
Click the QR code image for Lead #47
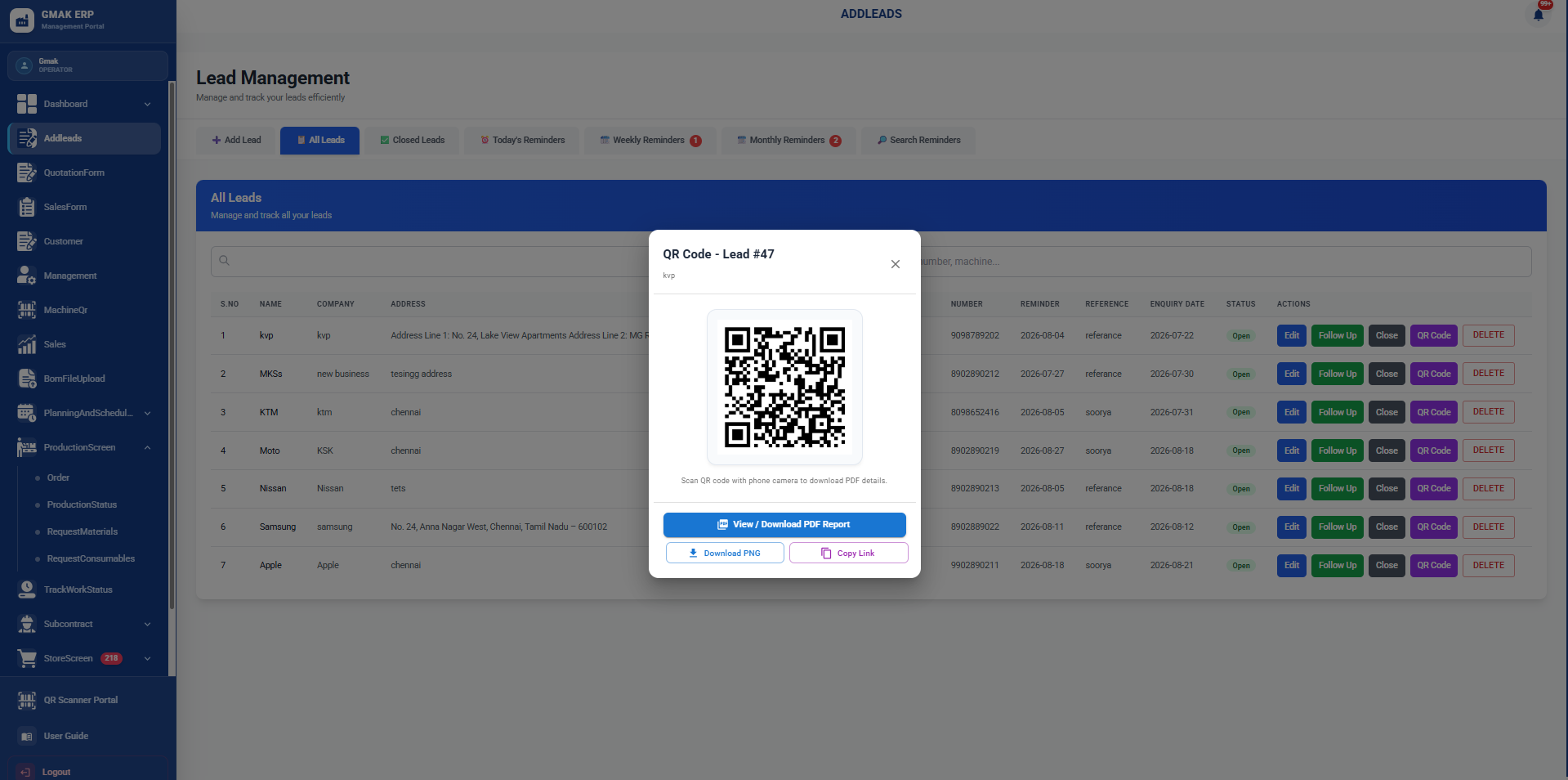pyautogui.click(x=784, y=387)
